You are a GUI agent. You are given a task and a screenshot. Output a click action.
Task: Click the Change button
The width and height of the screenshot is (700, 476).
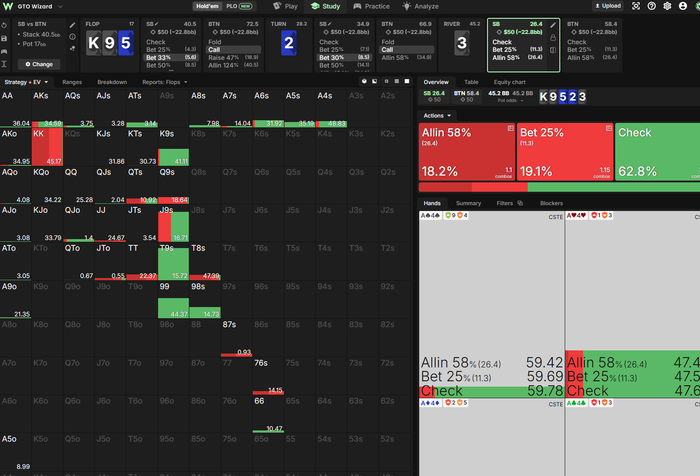(39, 64)
